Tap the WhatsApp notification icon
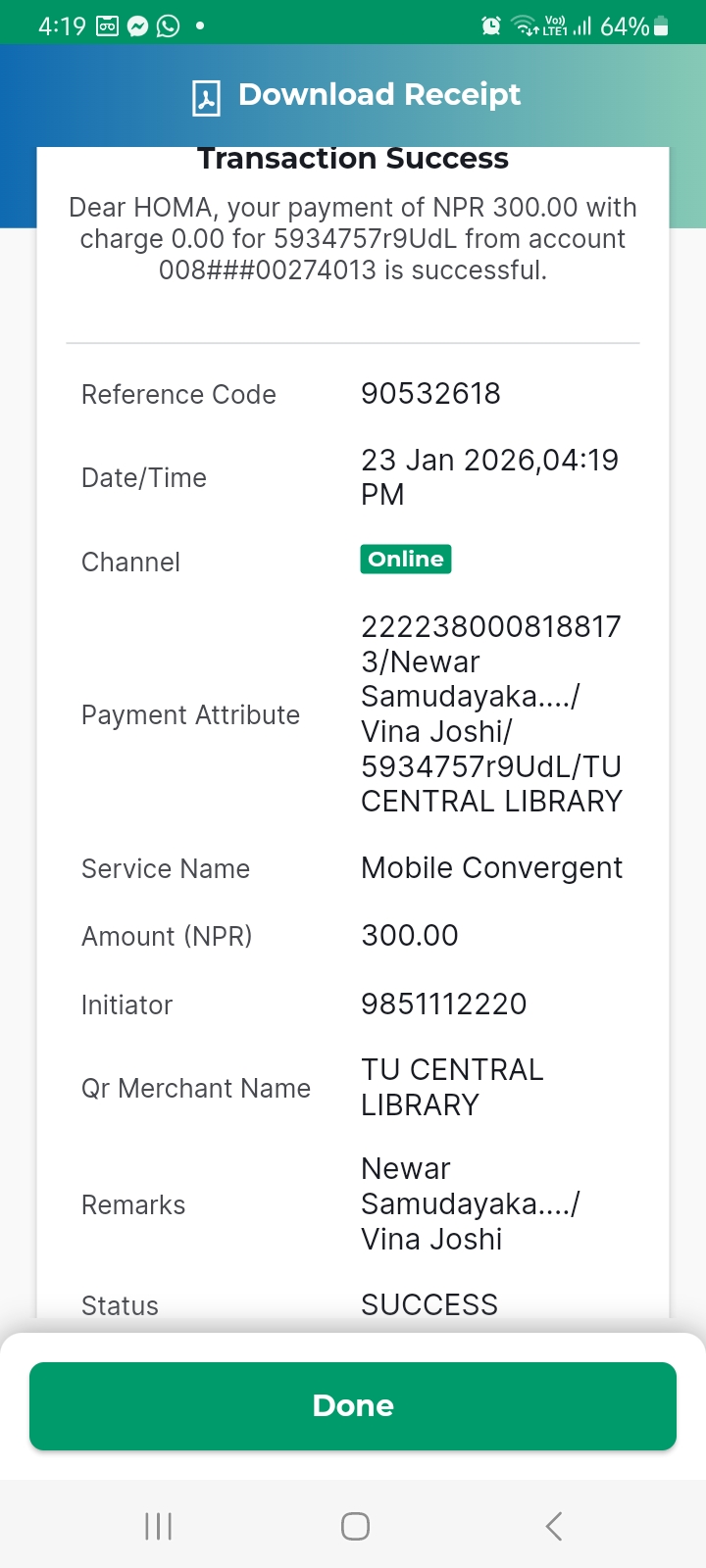706x1568 pixels. [x=169, y=26]
